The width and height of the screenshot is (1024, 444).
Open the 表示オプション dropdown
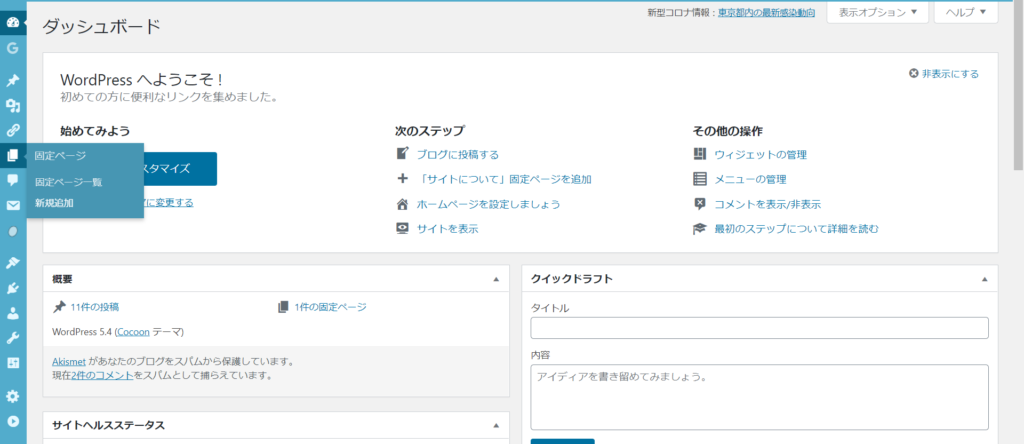pos(878,12)
